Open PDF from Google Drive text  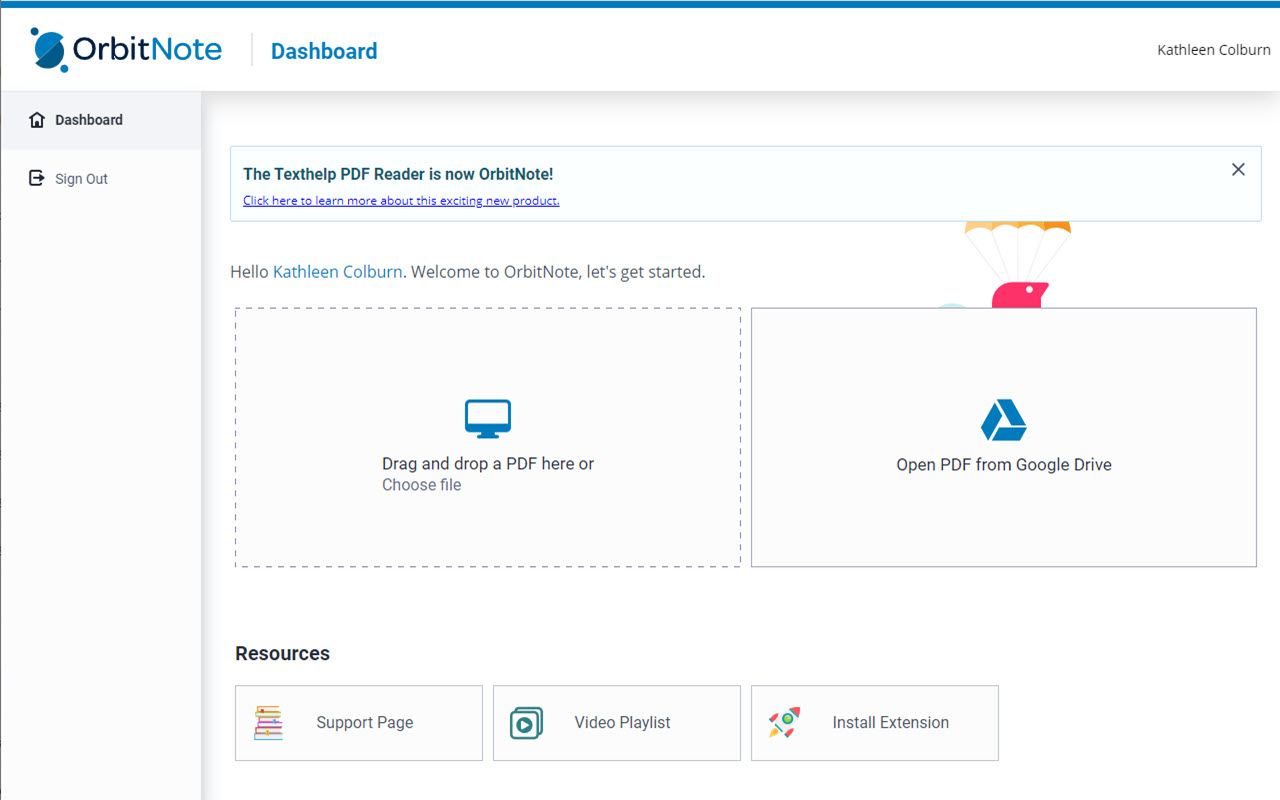tap(1003, 465)
